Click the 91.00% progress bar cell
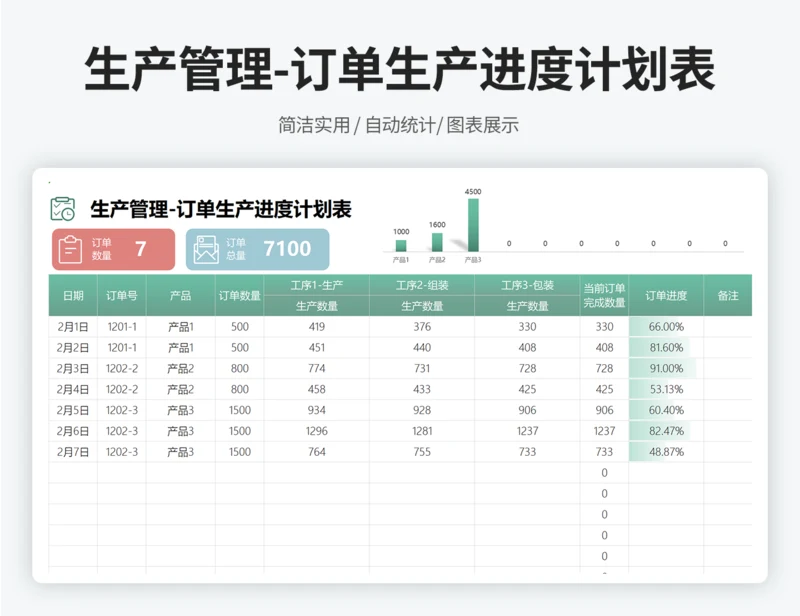The image size is (800, 616). pos(666,368)
